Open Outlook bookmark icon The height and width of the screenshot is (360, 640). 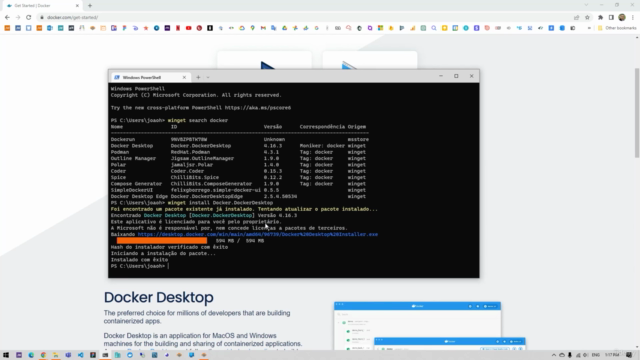pyautogui.click(x=50, y=28)
